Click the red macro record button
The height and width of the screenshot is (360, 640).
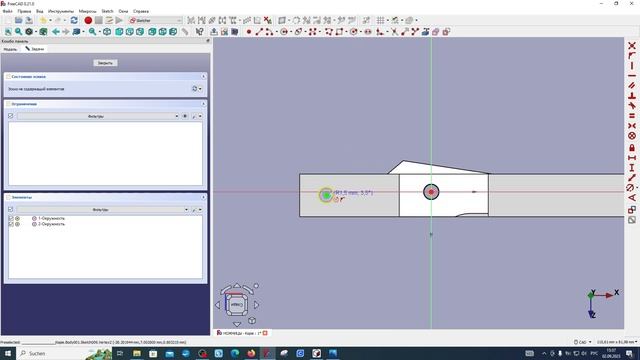(x=88, y=20)
